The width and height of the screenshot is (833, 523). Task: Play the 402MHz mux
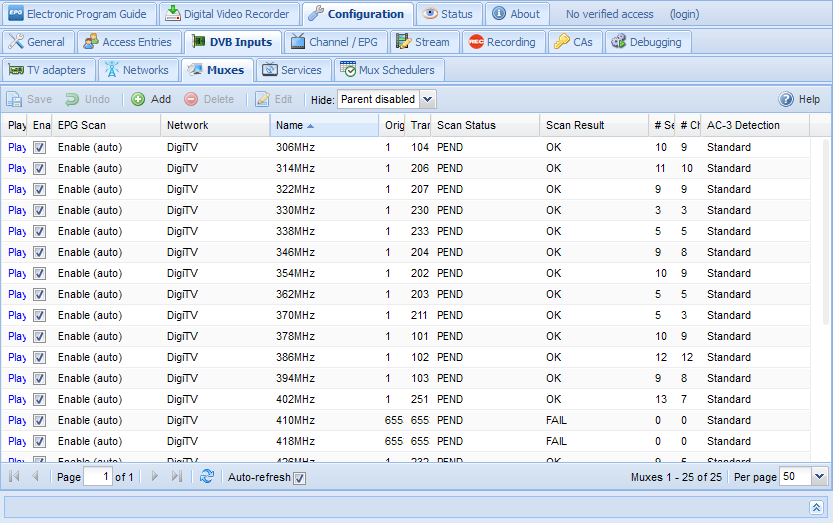point(17,400)
